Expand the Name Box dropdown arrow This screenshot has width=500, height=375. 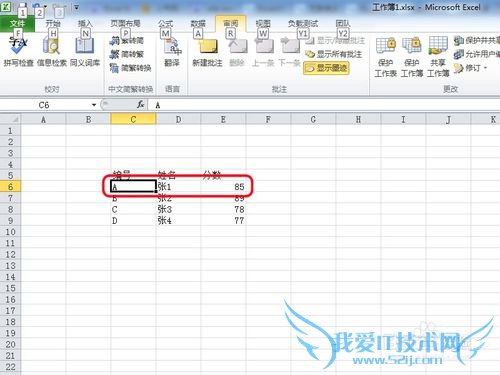94,105
